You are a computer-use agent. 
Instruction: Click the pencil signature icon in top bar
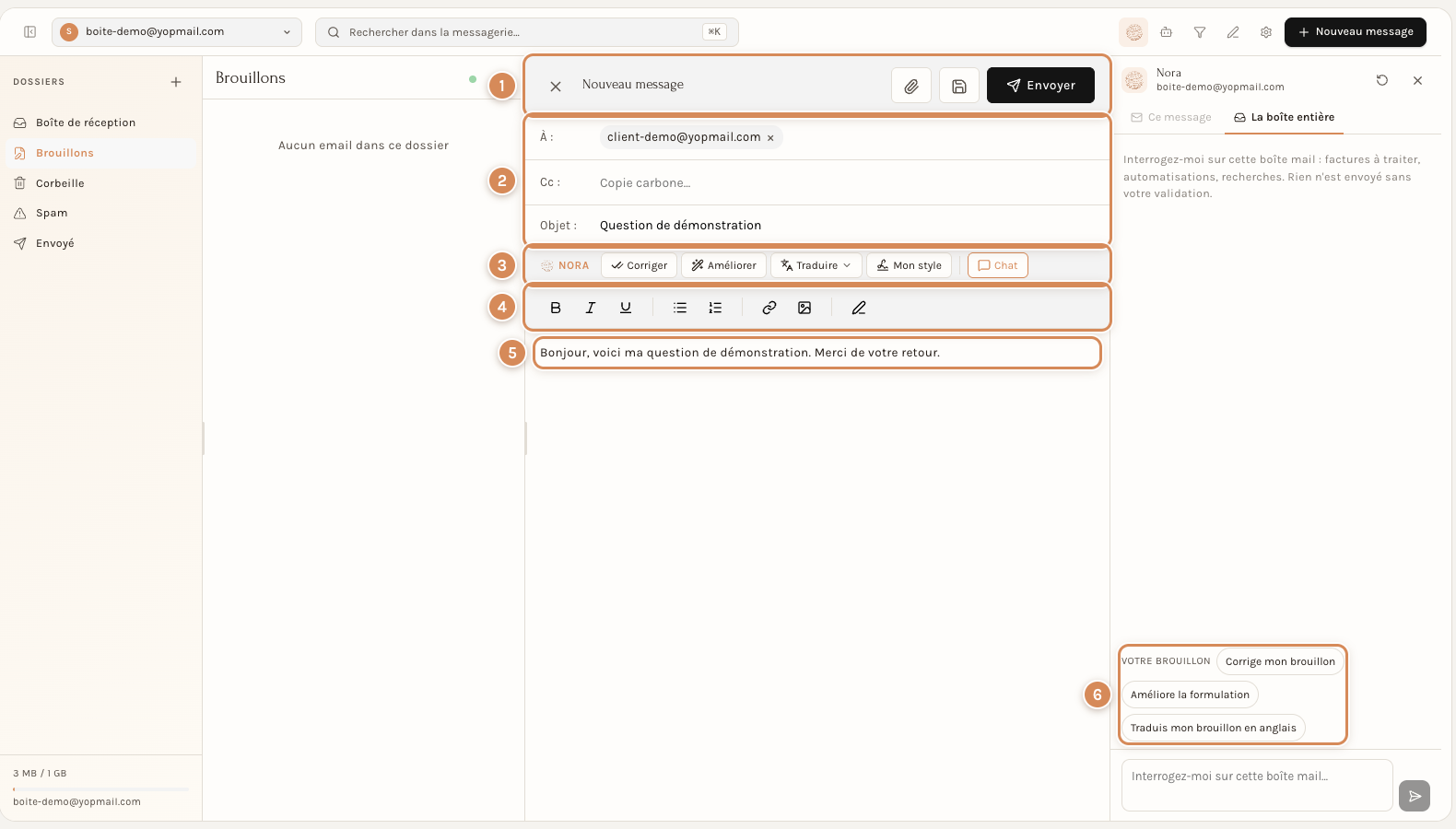(x=1233, y=32)
